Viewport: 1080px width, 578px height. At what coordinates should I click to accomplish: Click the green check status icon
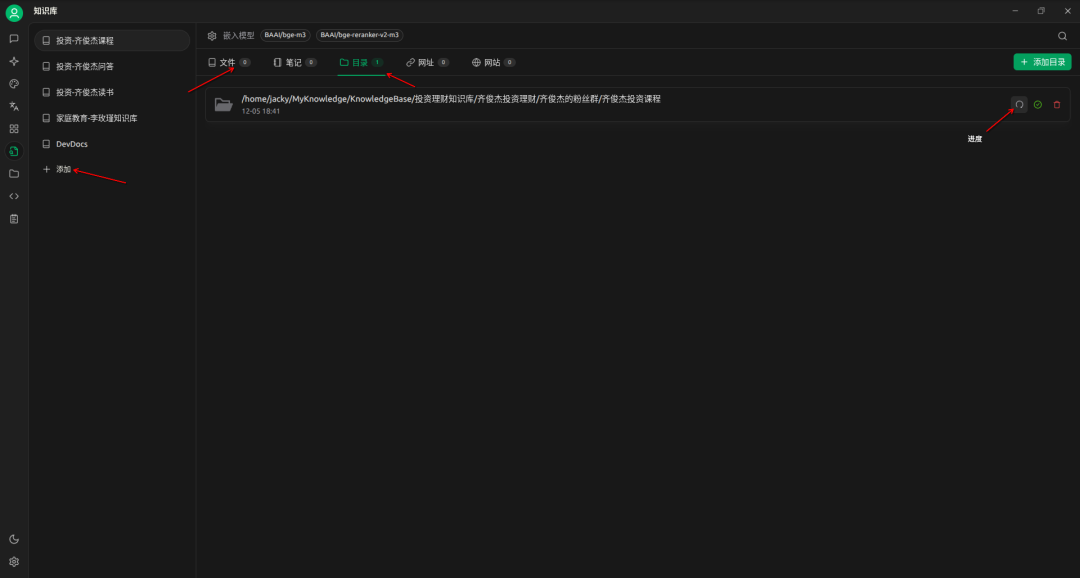(1038, 105)
